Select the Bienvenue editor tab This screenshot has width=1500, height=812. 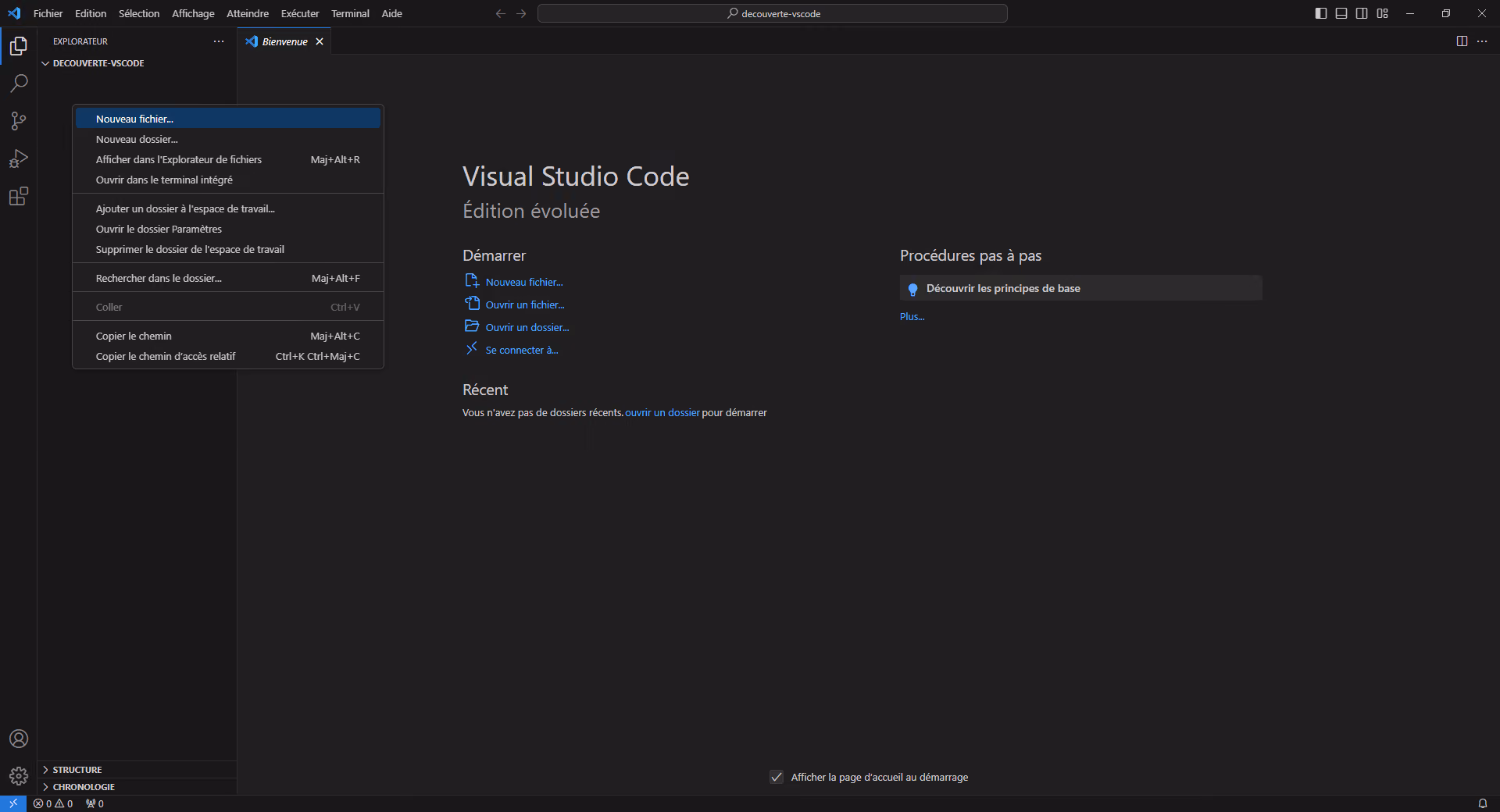(284, 41)
